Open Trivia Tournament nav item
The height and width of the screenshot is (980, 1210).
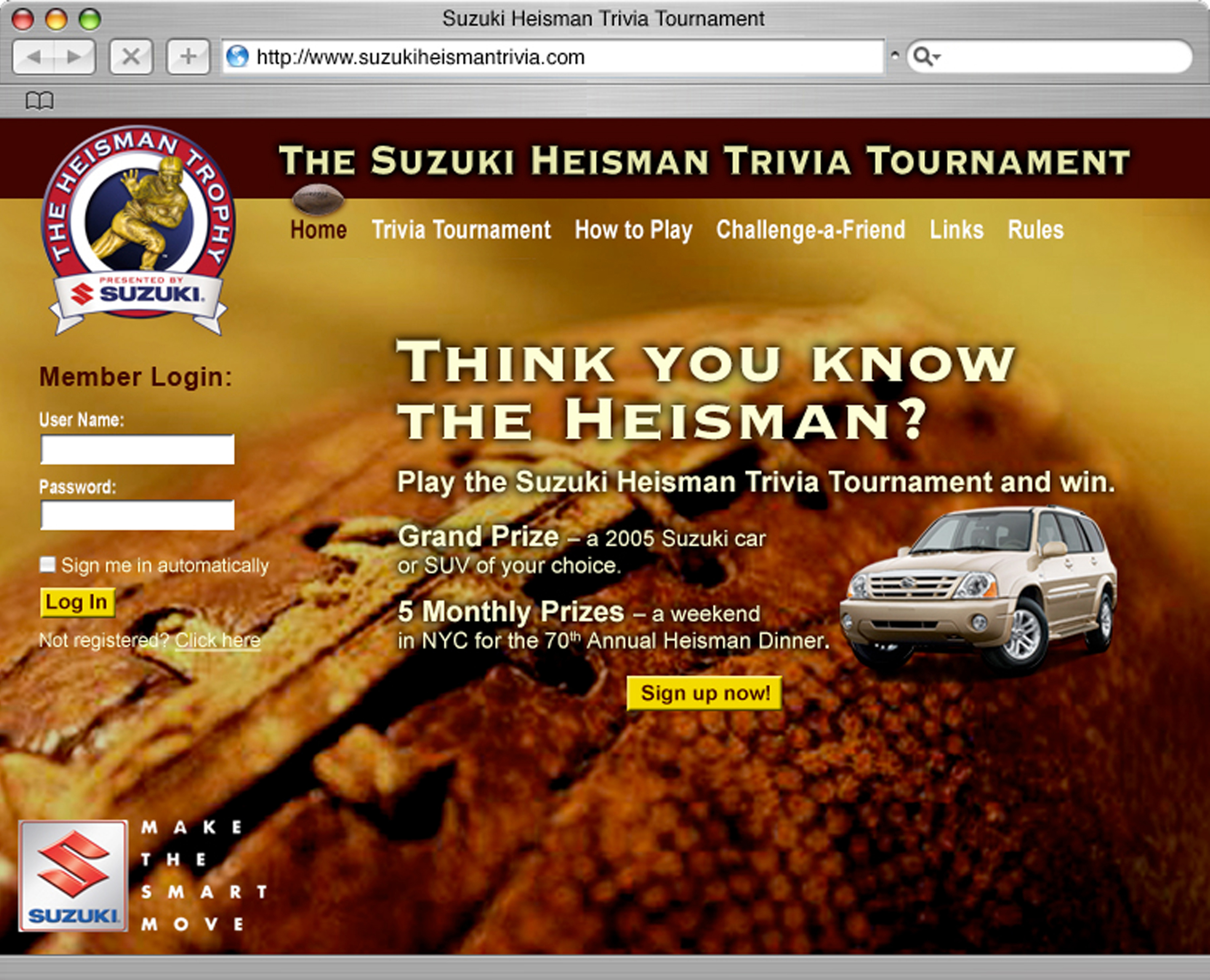[461, 230]
